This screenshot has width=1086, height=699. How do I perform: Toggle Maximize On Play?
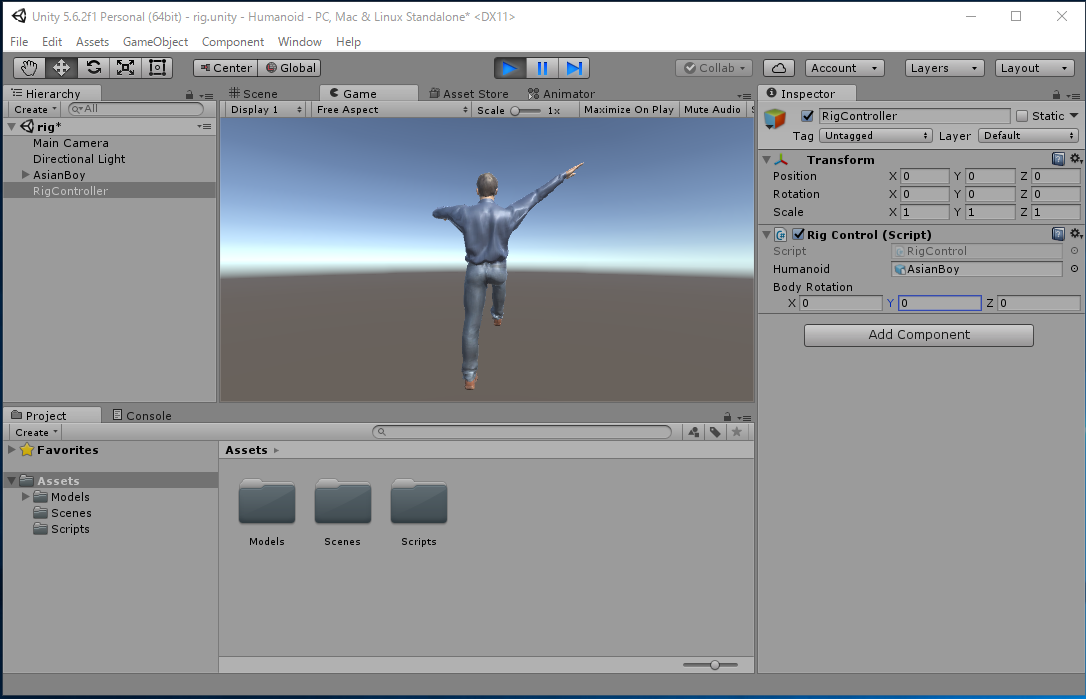click(x=628, y=110)
